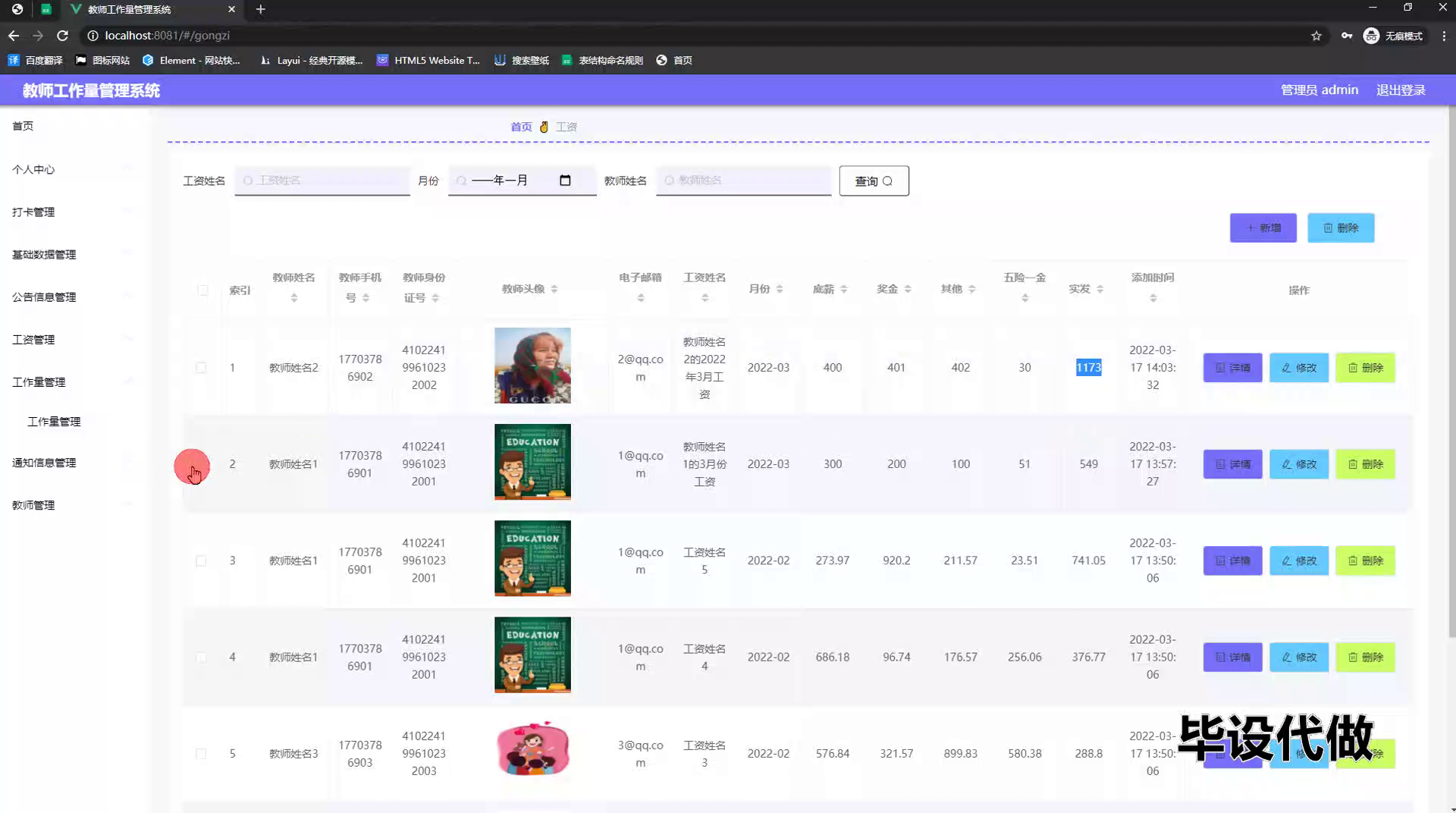Sort by 月份 column arrows

tap(780, 289)
